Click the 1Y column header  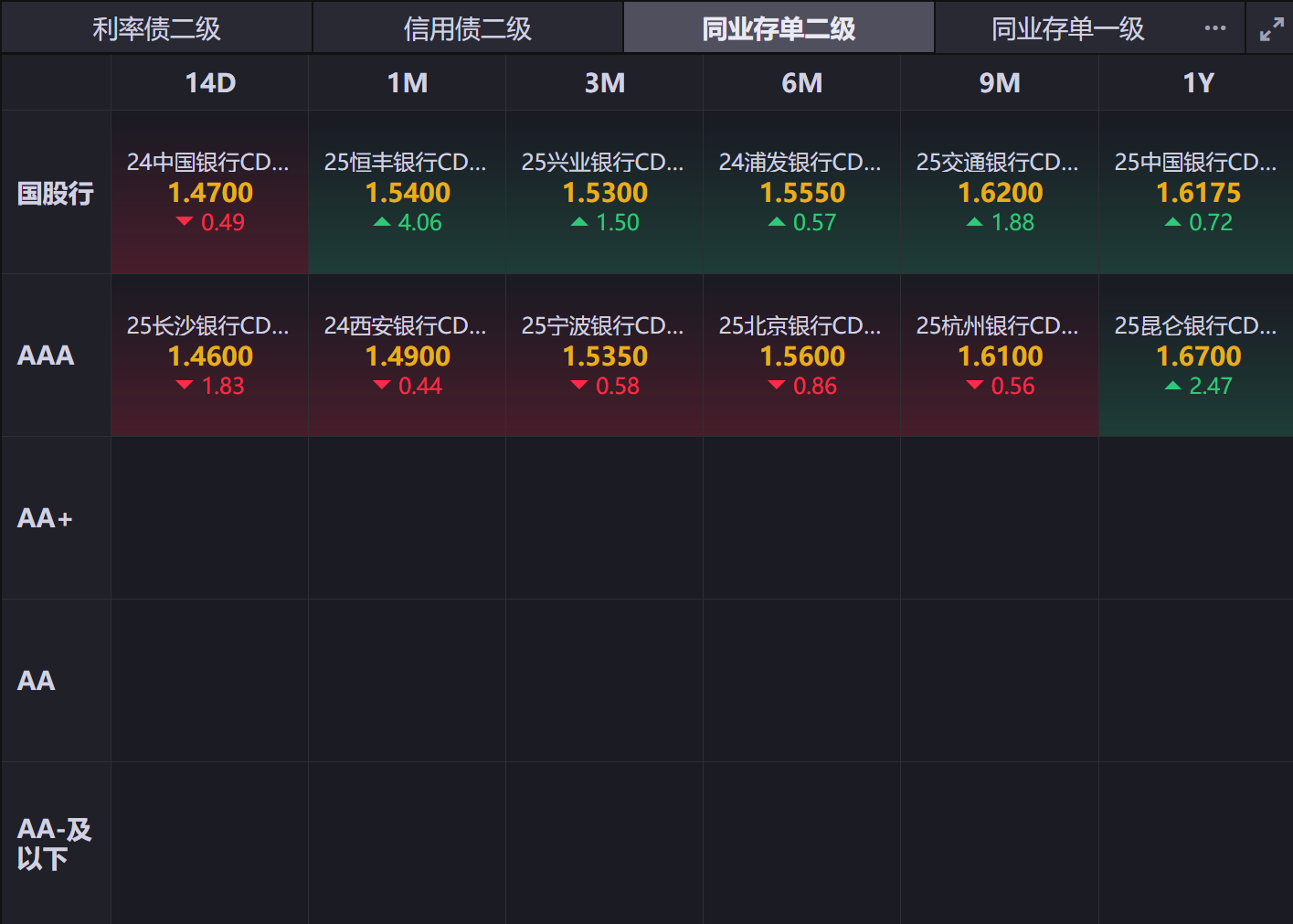pyautogui.click(x=1198, y=83)
